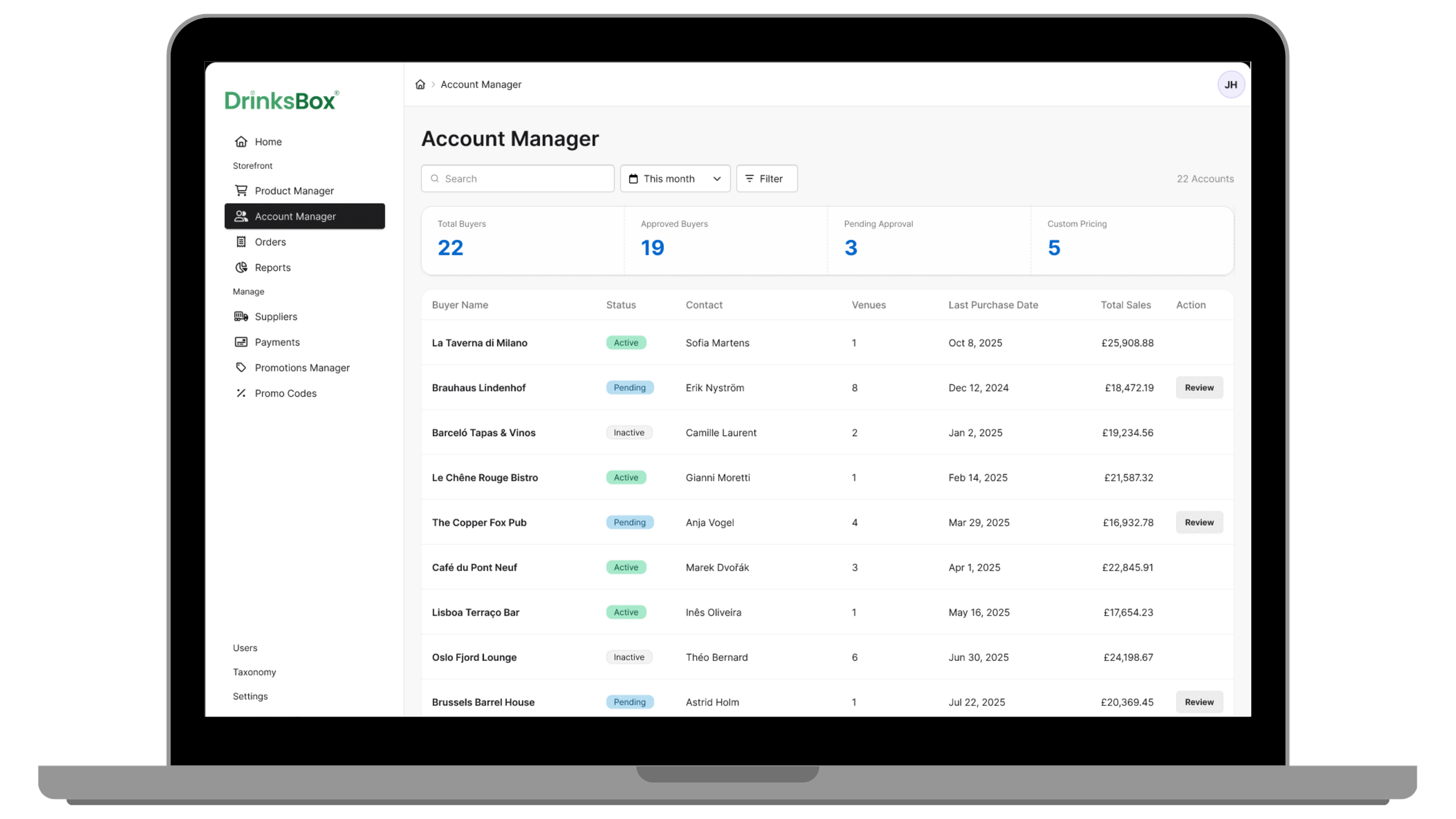The image size is (1456, 819).
Task: Open La Taverna di Milano buyer row
Action: click(x=479, y=343)
